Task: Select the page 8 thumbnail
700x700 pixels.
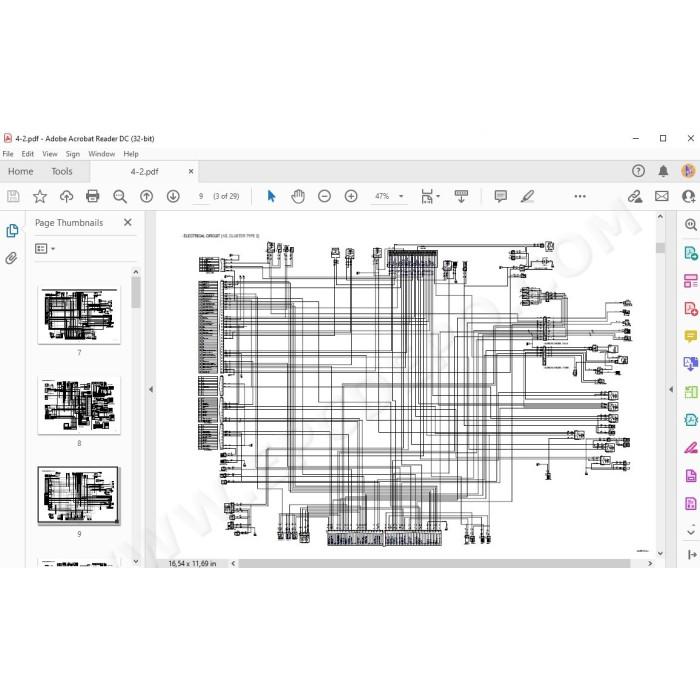Action: coord(79,405)
